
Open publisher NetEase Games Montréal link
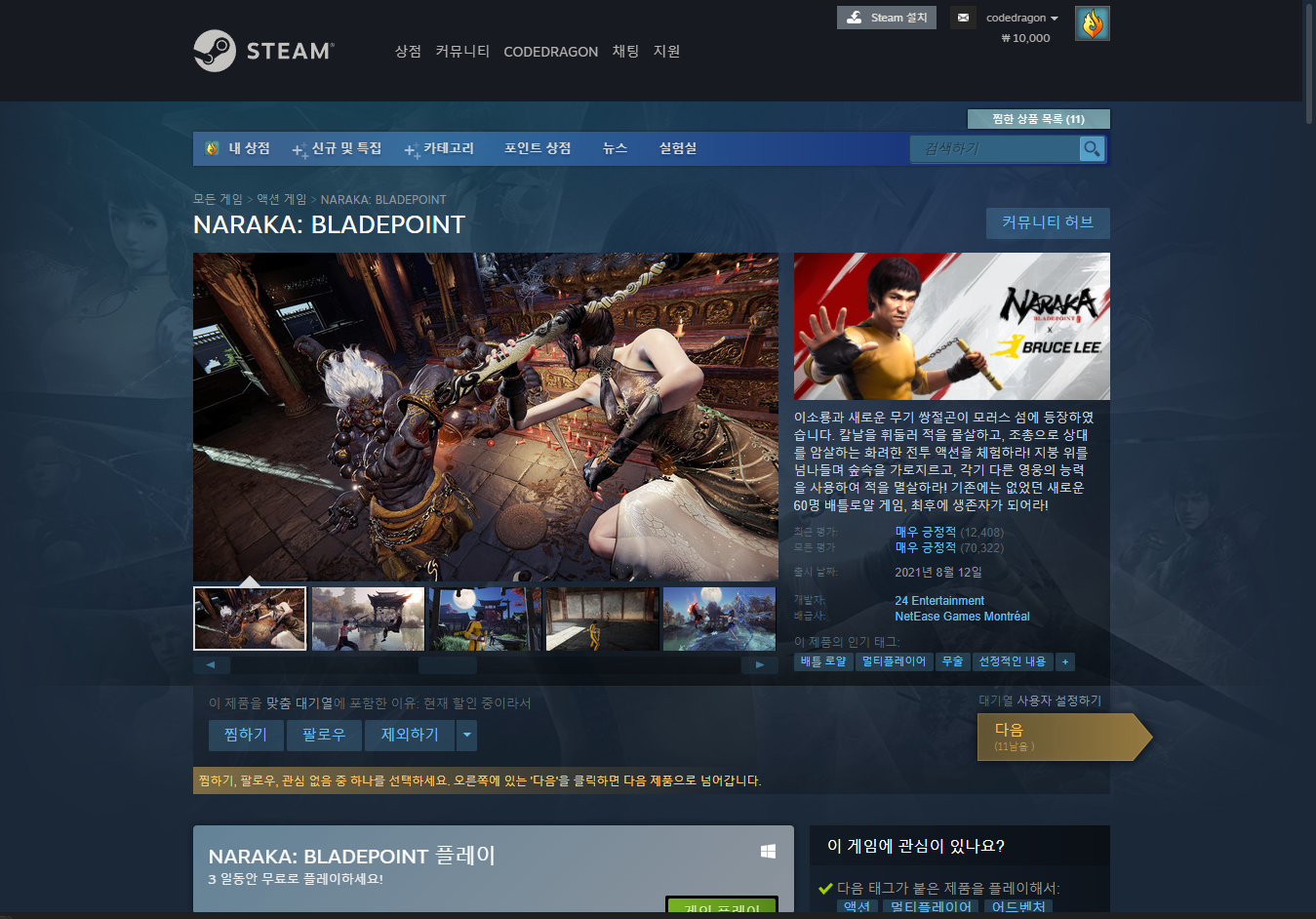pos(962,617)
